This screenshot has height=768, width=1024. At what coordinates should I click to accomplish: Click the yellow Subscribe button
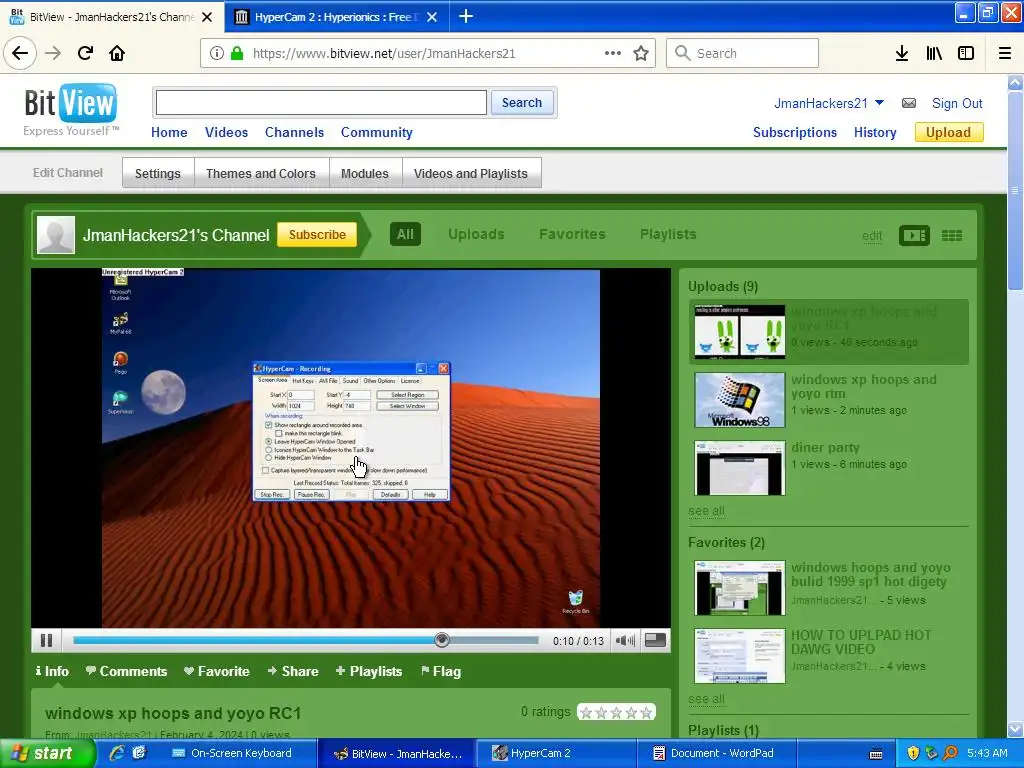pyautogui.click(x=317, y=234)
